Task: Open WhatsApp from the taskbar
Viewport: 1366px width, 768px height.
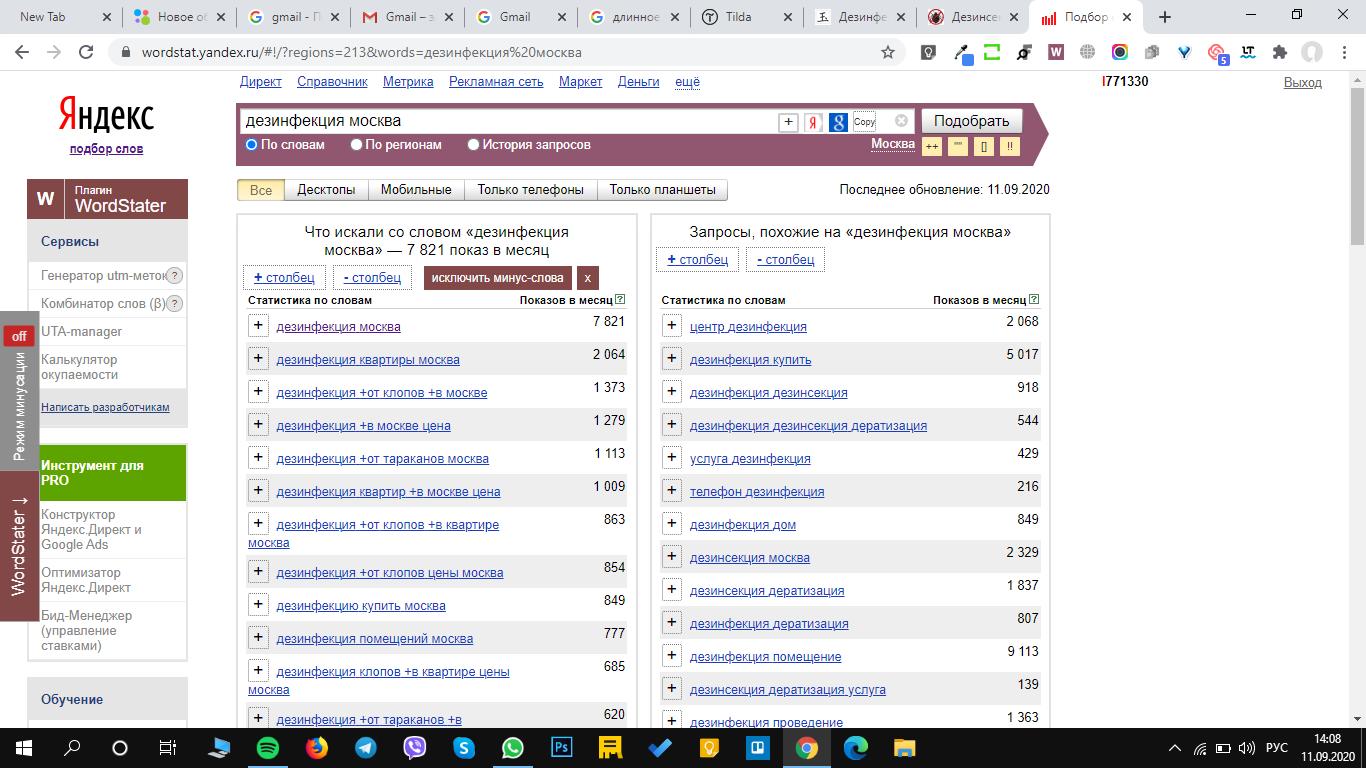Action: (x=512, y=747)
